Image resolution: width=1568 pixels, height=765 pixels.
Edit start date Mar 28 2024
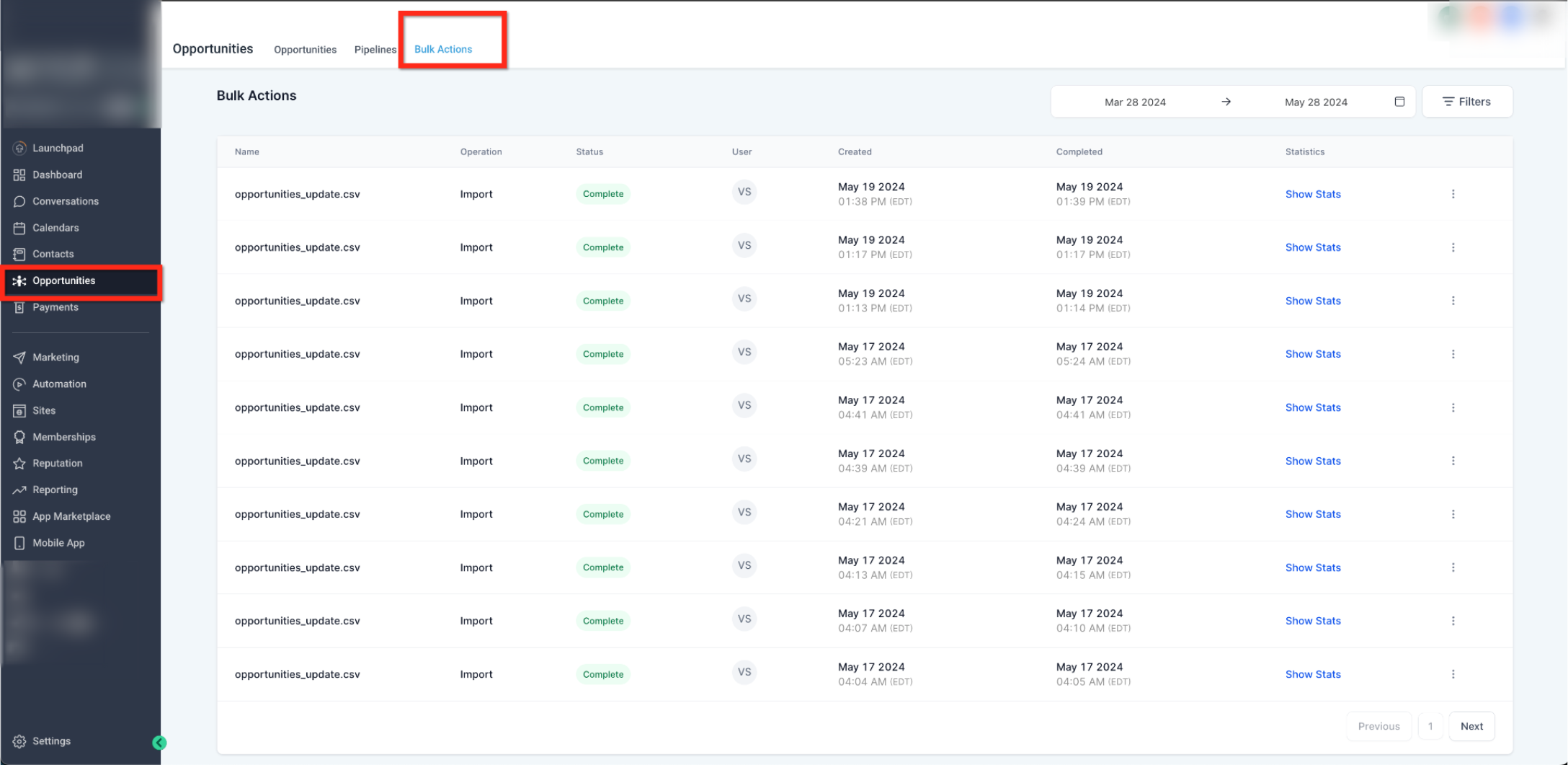click(1135, 102)
